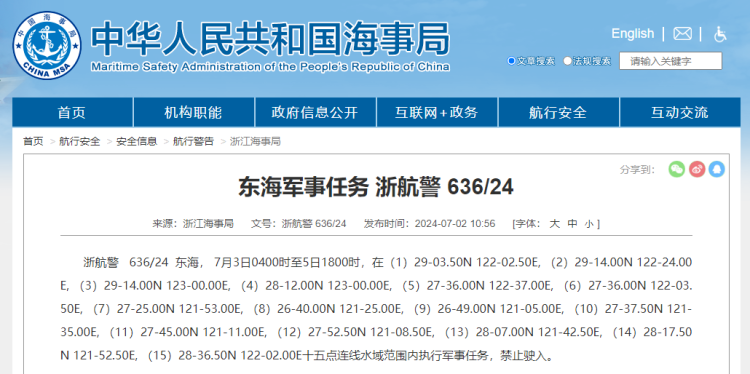Select the 文章搜索 radio button
750x374 pixels.
511,61
